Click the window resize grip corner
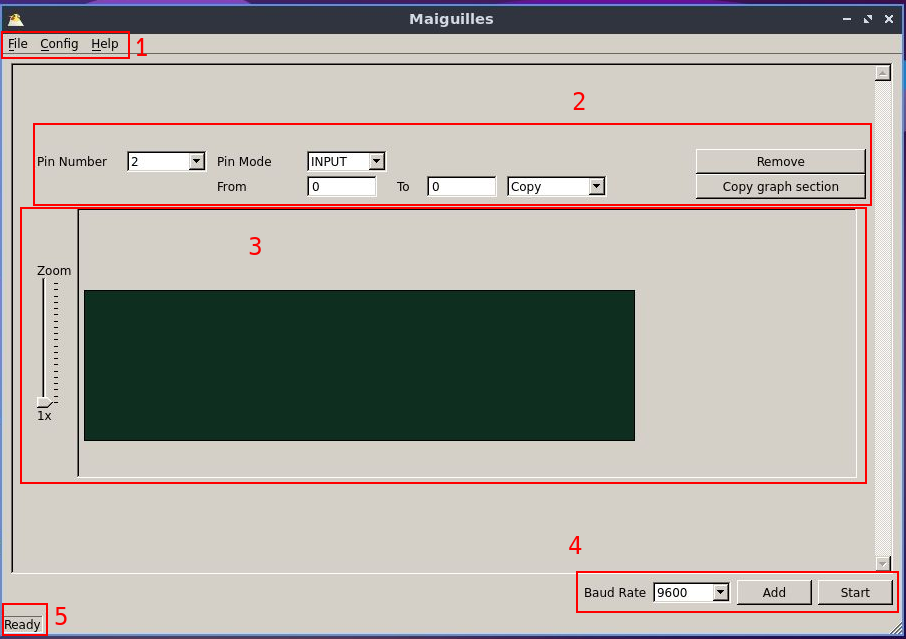The image size is (906, 639). click(897, 627)
